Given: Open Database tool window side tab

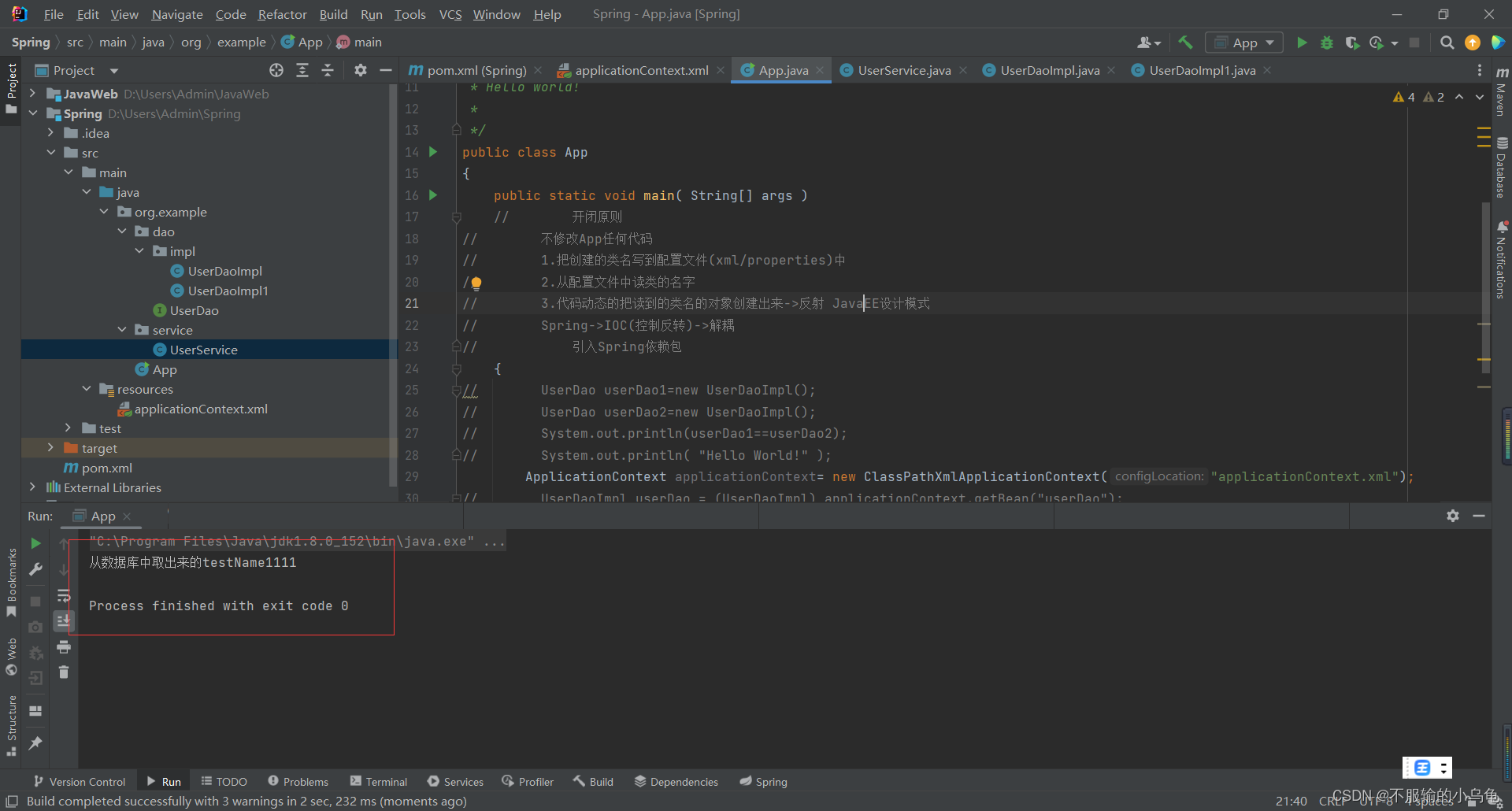Looking at the screenshot, I should click(x=1502, y=168).
